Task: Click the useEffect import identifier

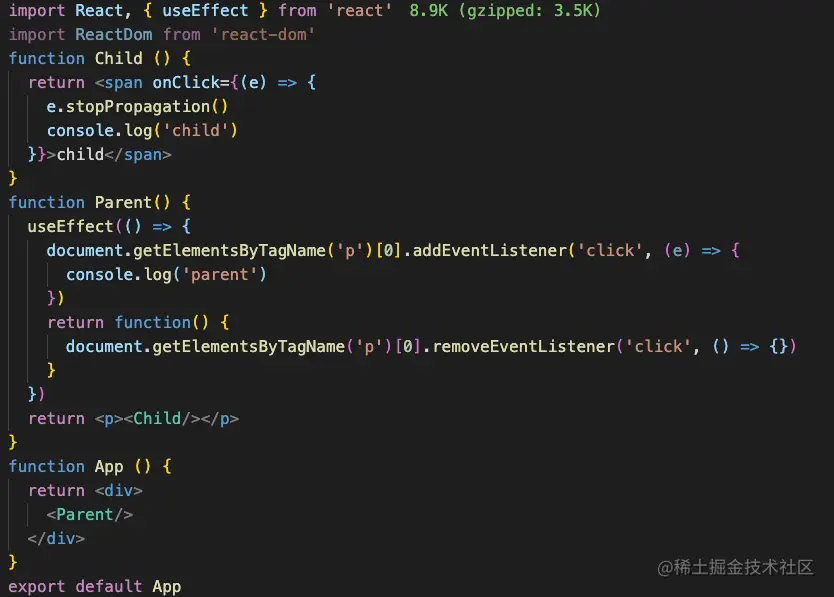Action: [205, 10]
